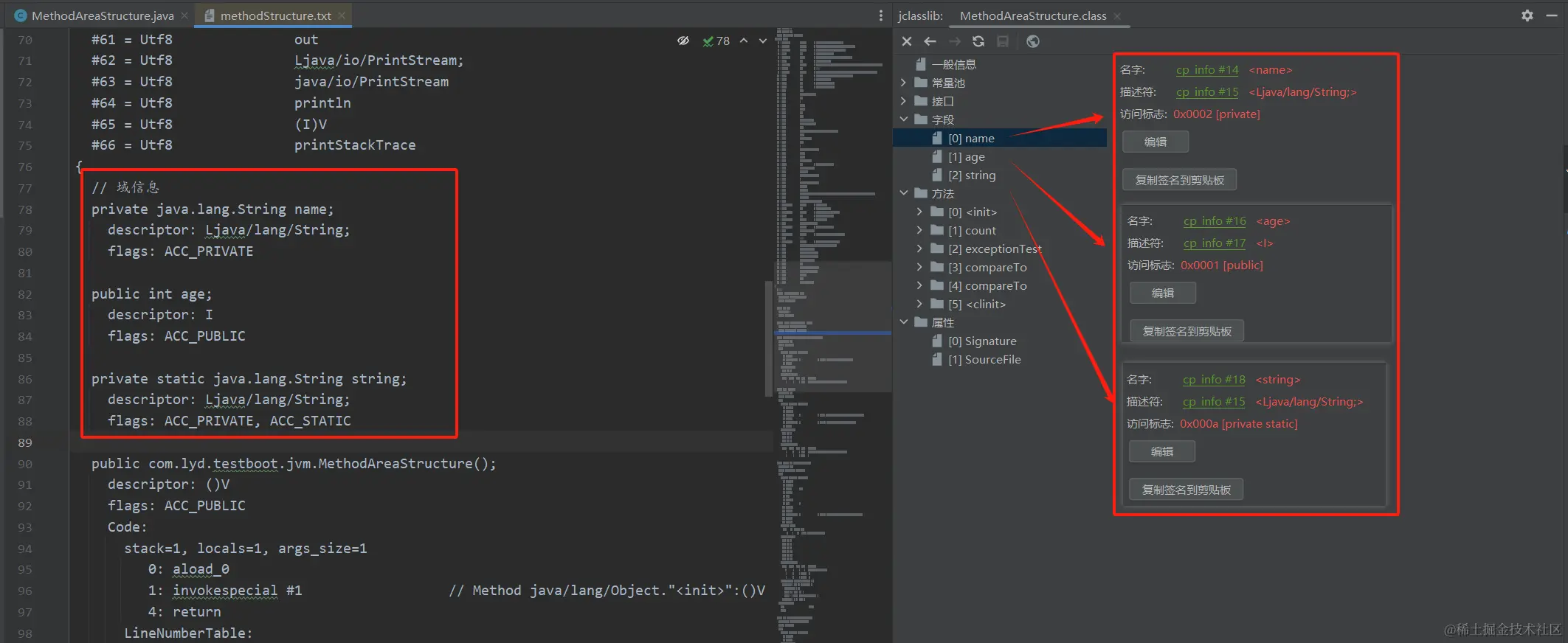Close the MethodAreaStructure.class jclasslib tab
The image size is (1568, 643).
tap(1117, 15)
